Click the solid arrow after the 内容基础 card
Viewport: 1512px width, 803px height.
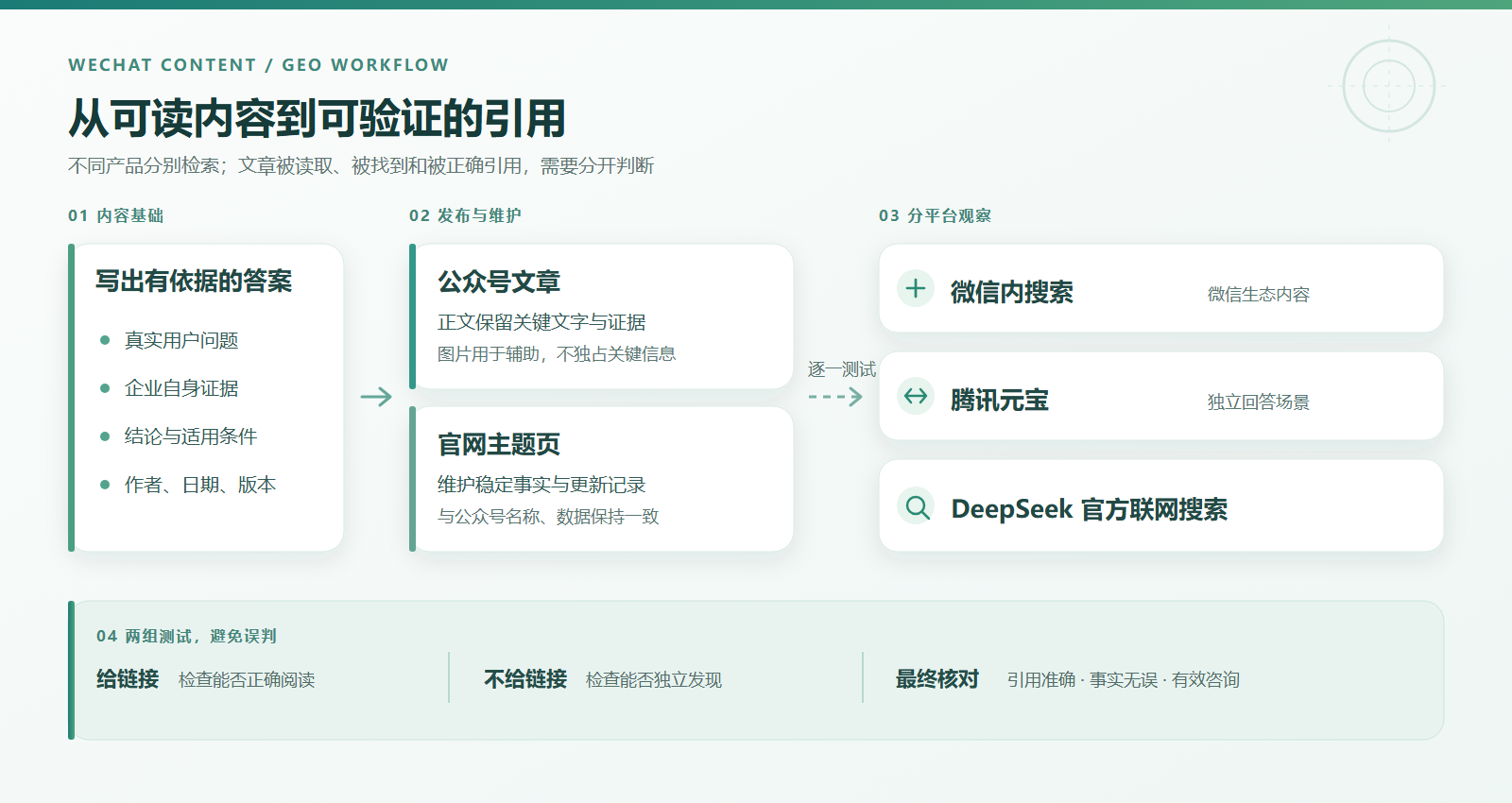376,397
